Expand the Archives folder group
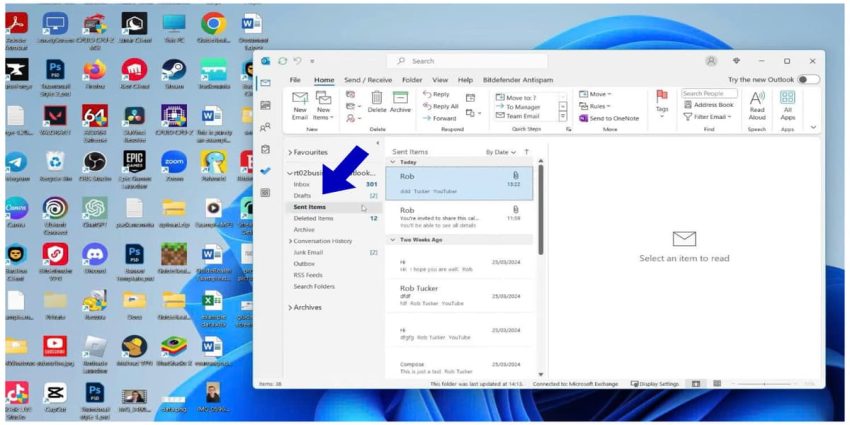 [290, 308]
